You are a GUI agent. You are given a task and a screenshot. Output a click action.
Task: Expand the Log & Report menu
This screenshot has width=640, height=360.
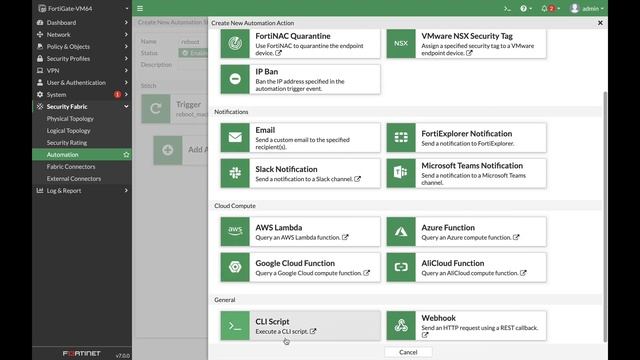tap(82, 191)
